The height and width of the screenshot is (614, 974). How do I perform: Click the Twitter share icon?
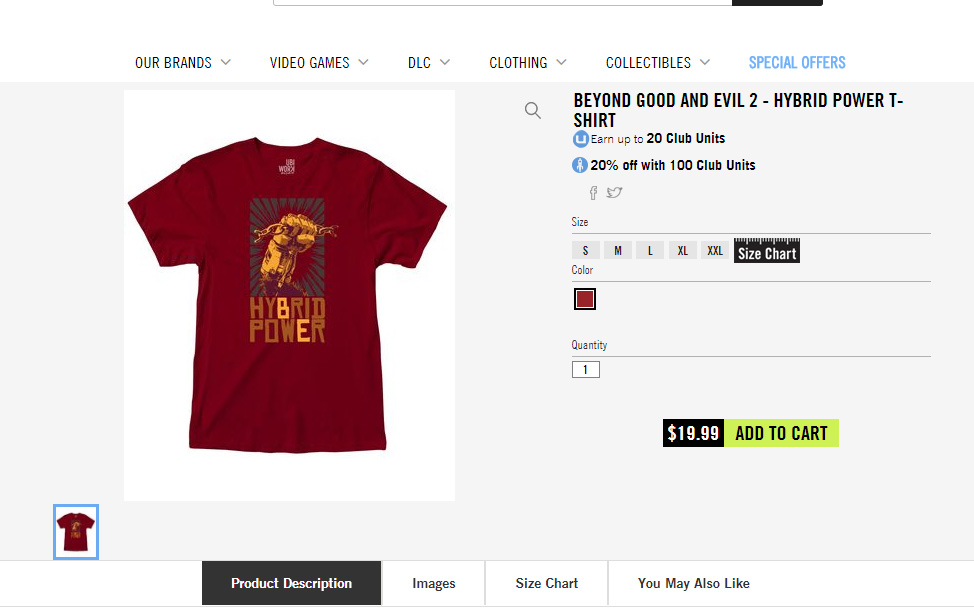(614, 192)
